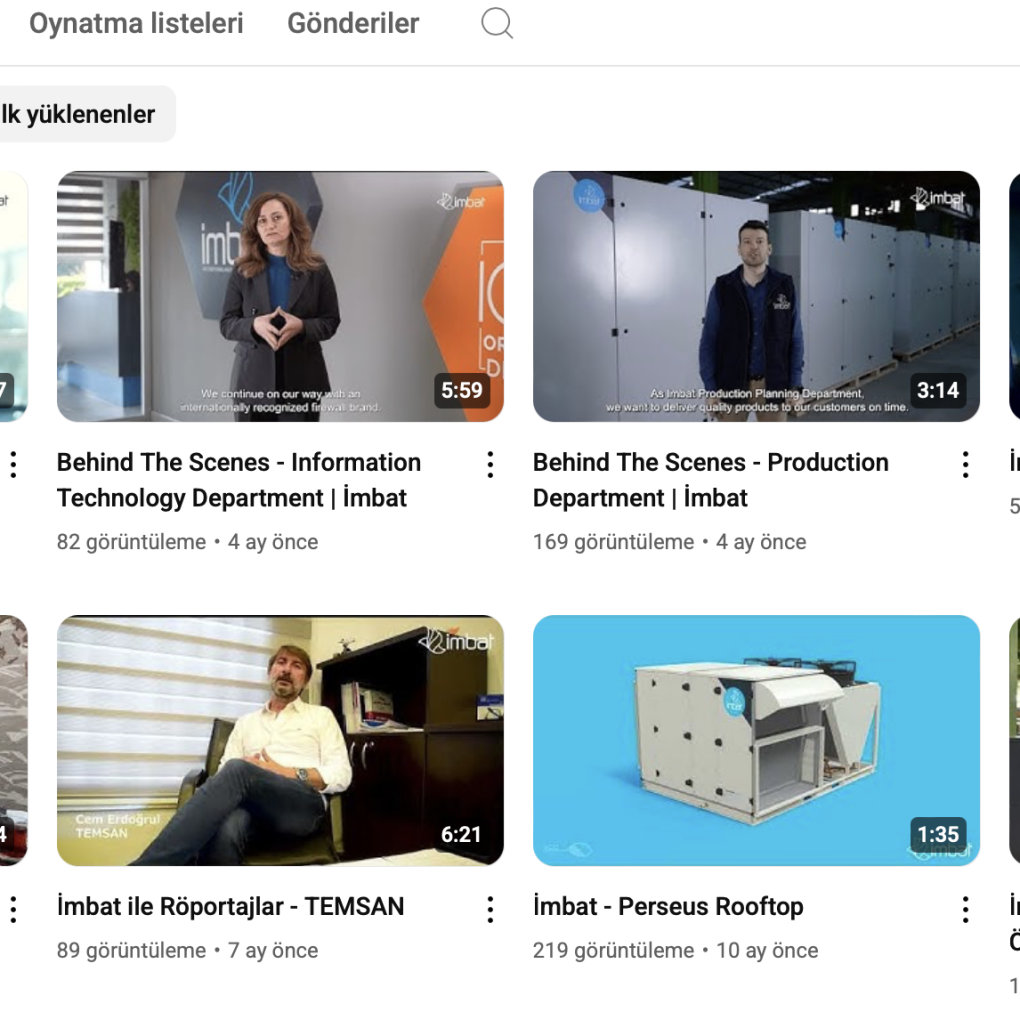Open more options for Information Technology Department video
Viewport: 1020px width, 1020px height.
click(490, 465)
